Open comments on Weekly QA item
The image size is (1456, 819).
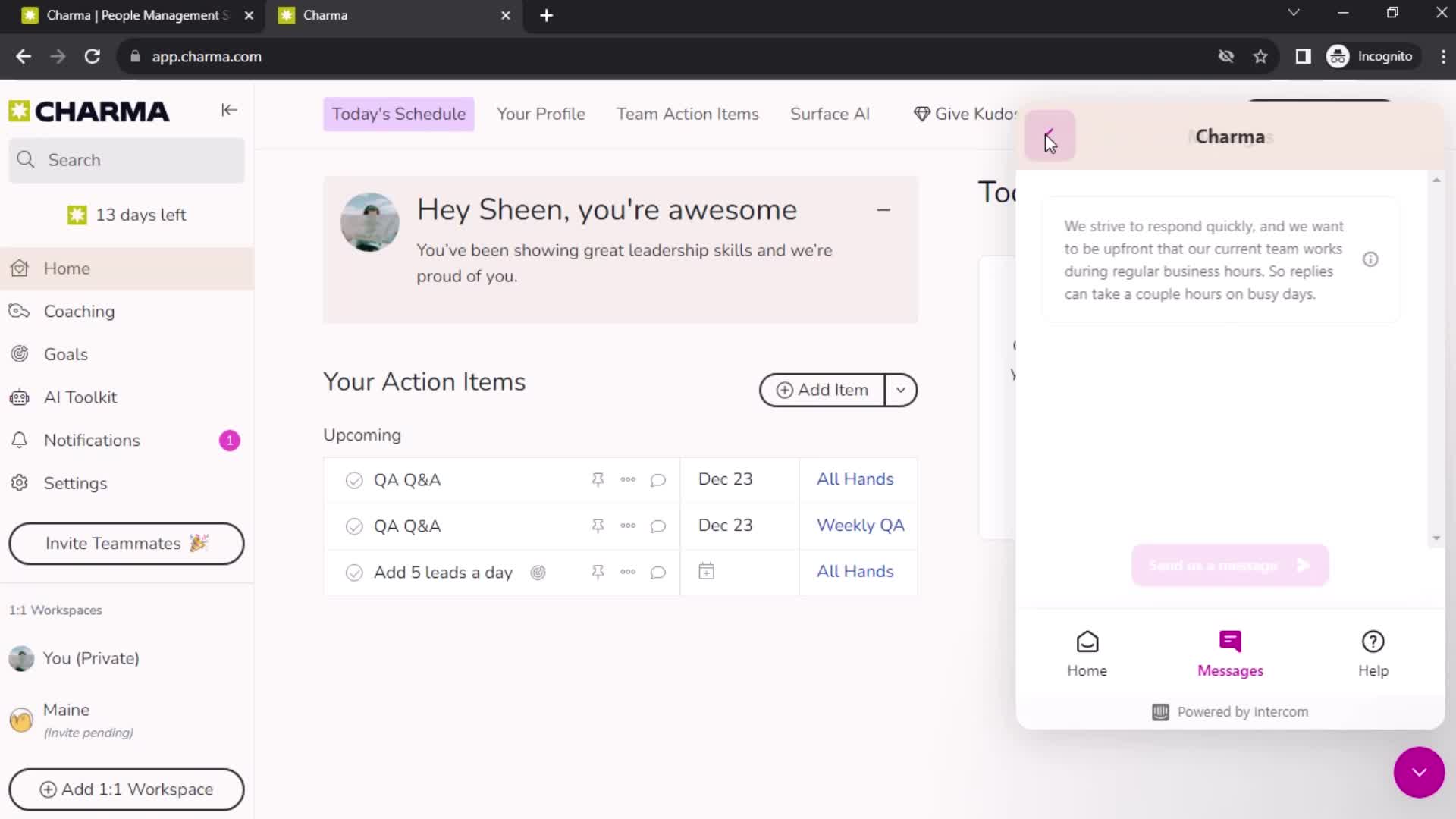658,526
